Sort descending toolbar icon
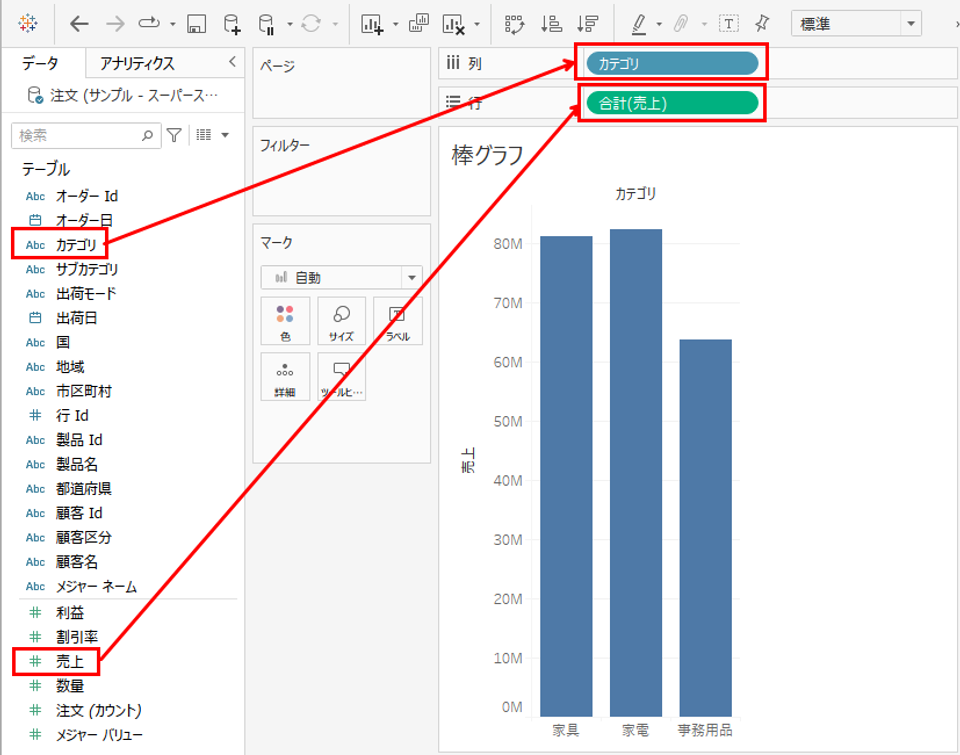Viewport: 960px width, 755px height. point(587,24)
